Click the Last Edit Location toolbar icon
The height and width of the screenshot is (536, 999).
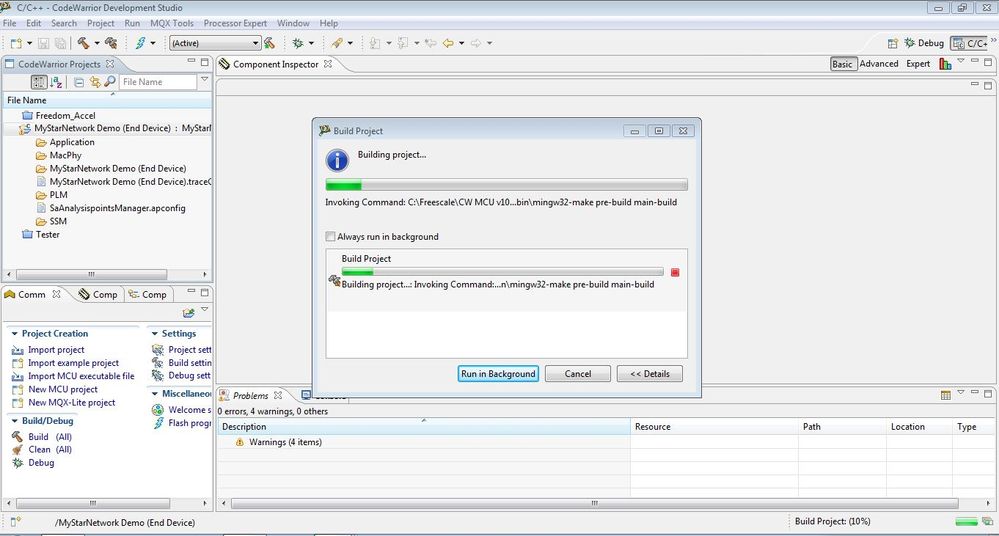431,43
